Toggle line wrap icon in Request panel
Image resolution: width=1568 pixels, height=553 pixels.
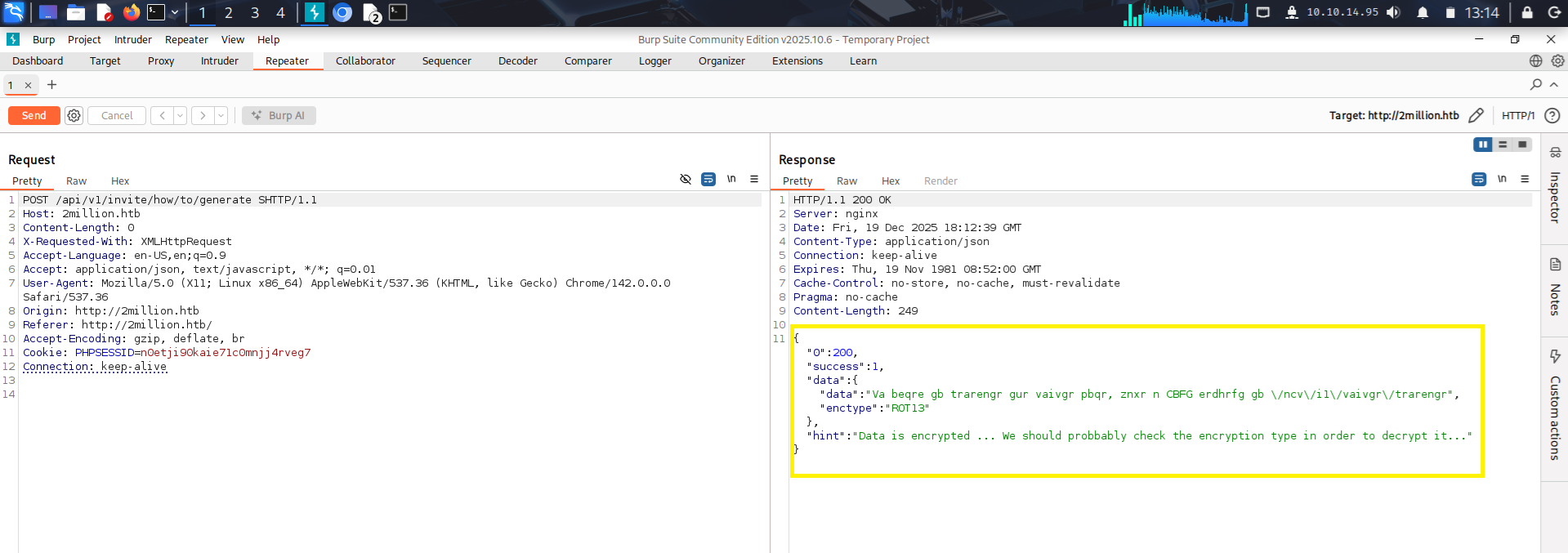708,179
